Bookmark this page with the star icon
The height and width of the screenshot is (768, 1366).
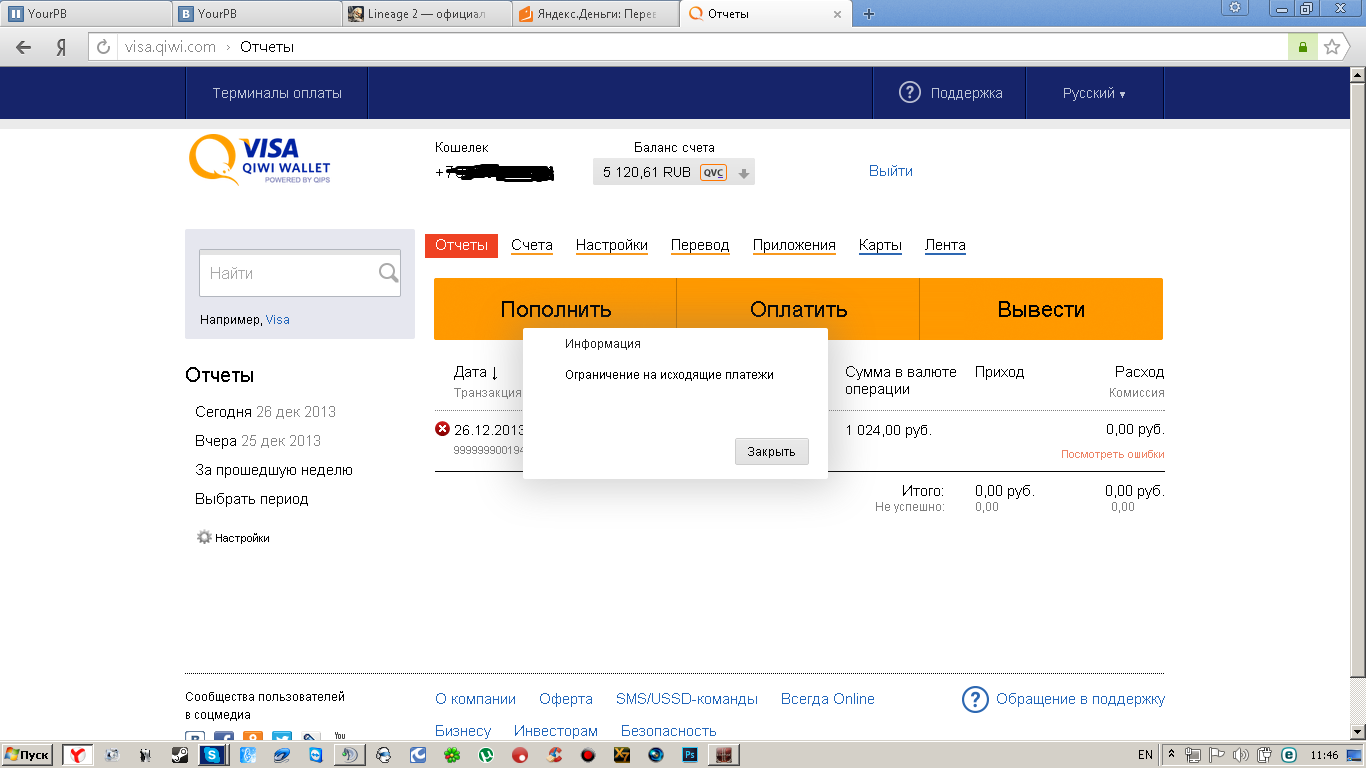pyautogui.click(x=1332, y=47)
